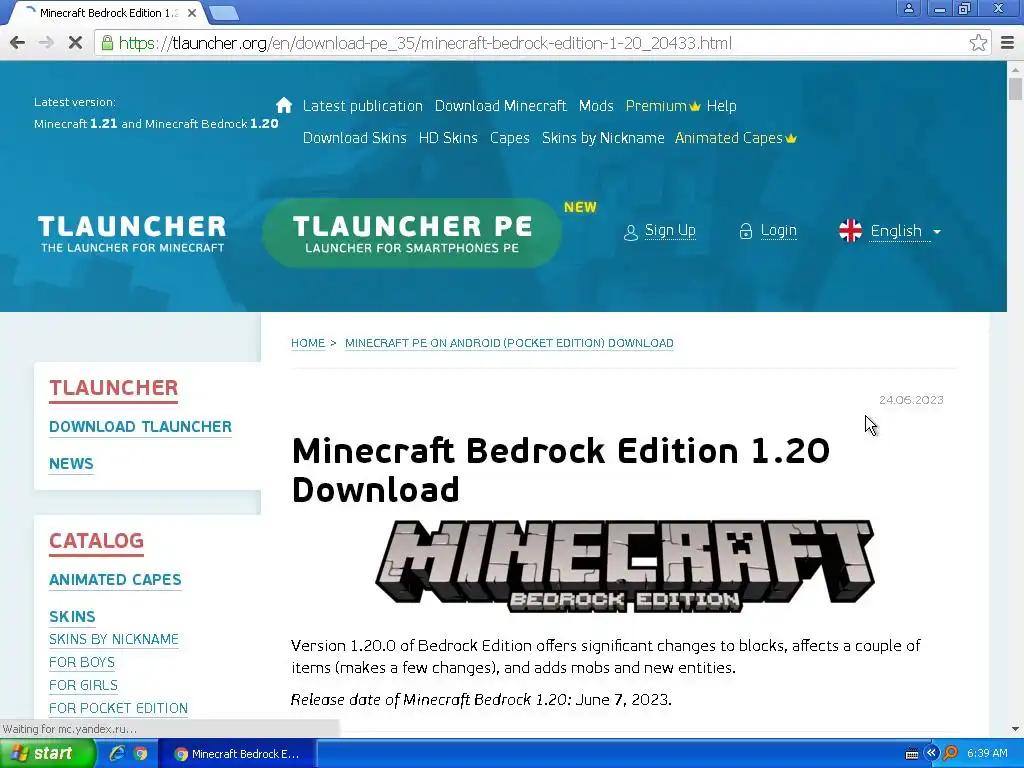Click the browser forward arrow
The width and height of the screenshot is (1024, 768).
46,43
